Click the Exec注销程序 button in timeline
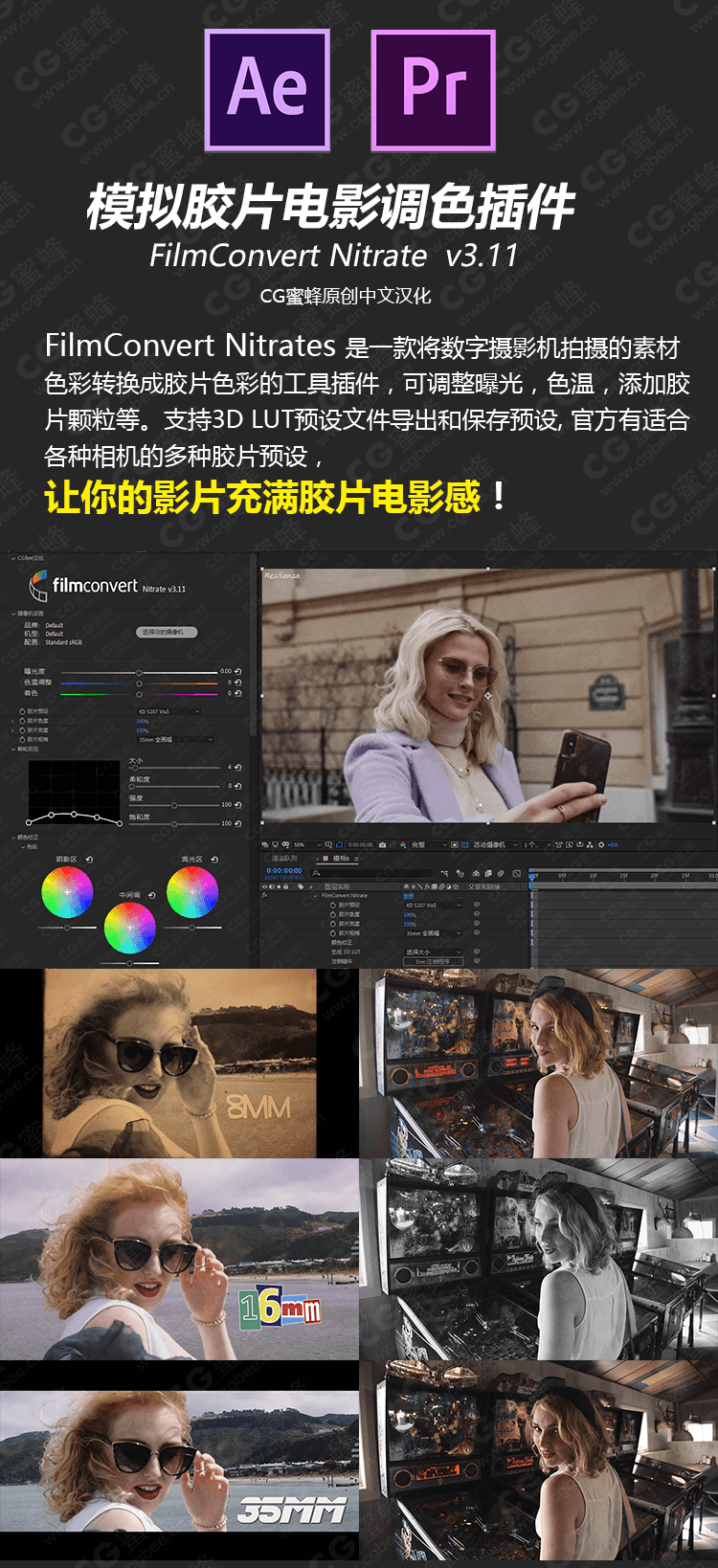This screenshot has width=718, height=1568. click(x=434, y=961)
